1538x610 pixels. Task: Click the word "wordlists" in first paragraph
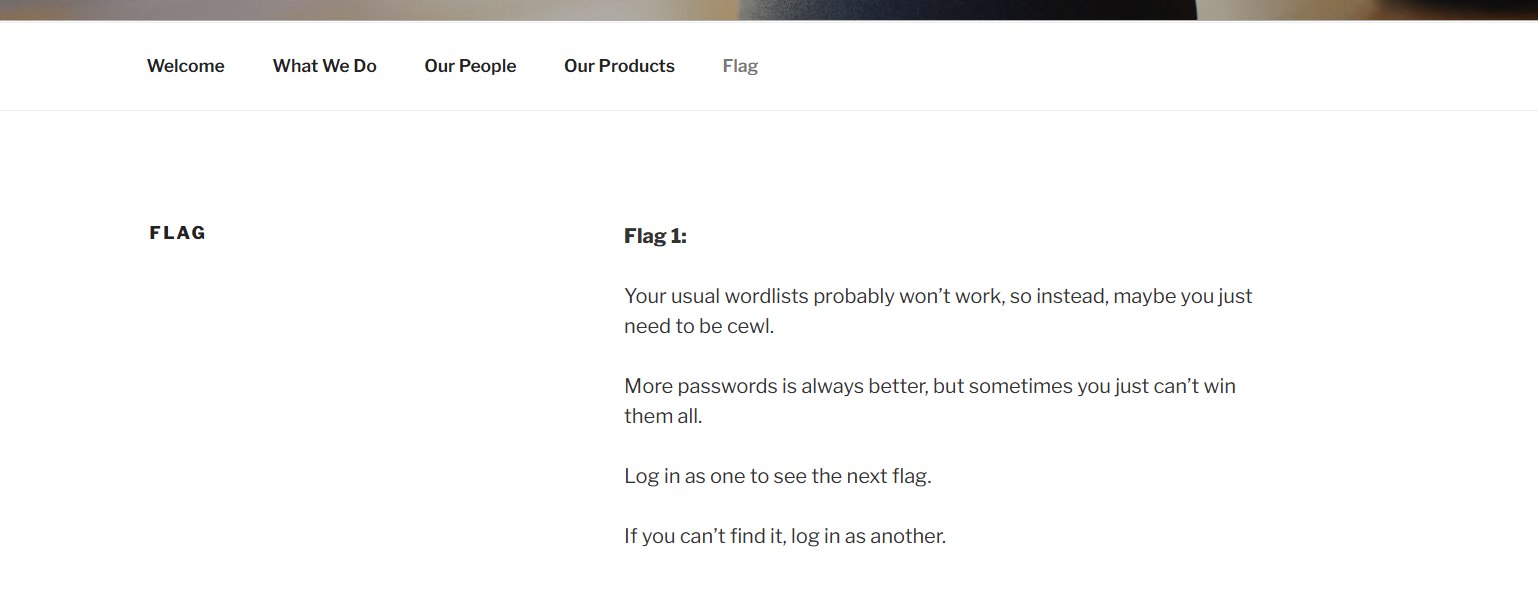[766, 296]
